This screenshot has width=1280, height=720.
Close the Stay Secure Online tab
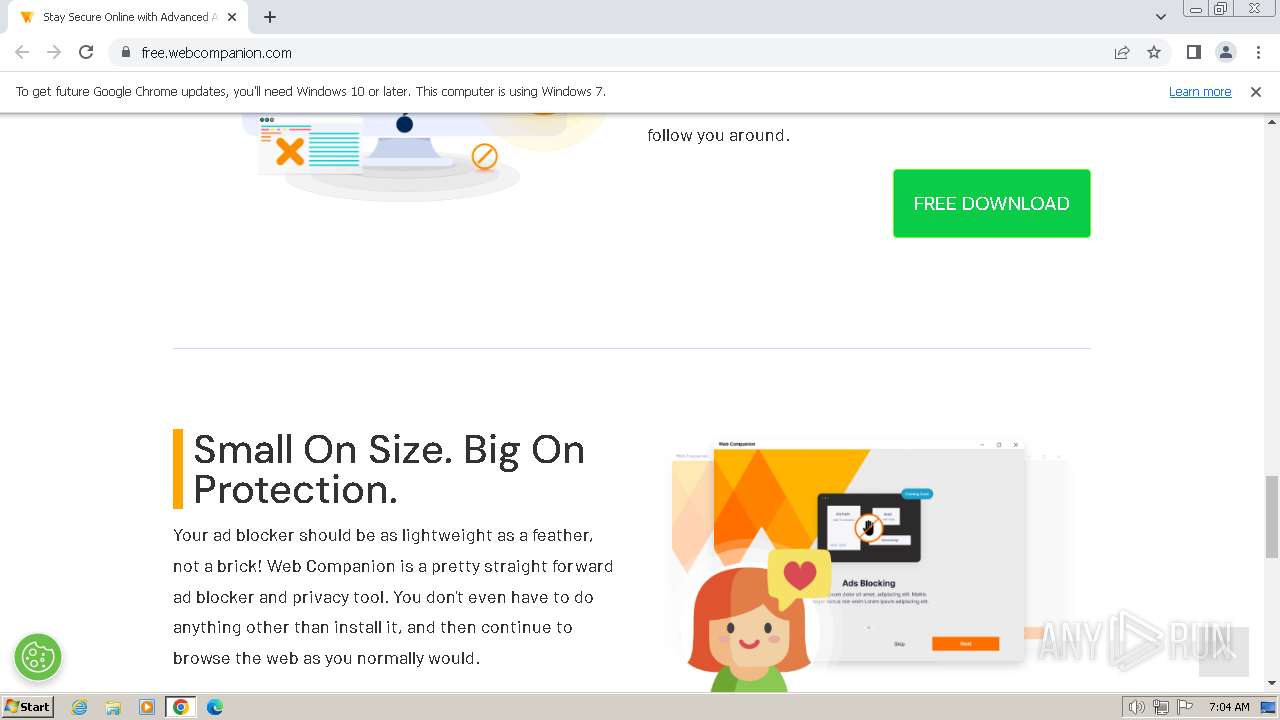[x=232, y=17]
